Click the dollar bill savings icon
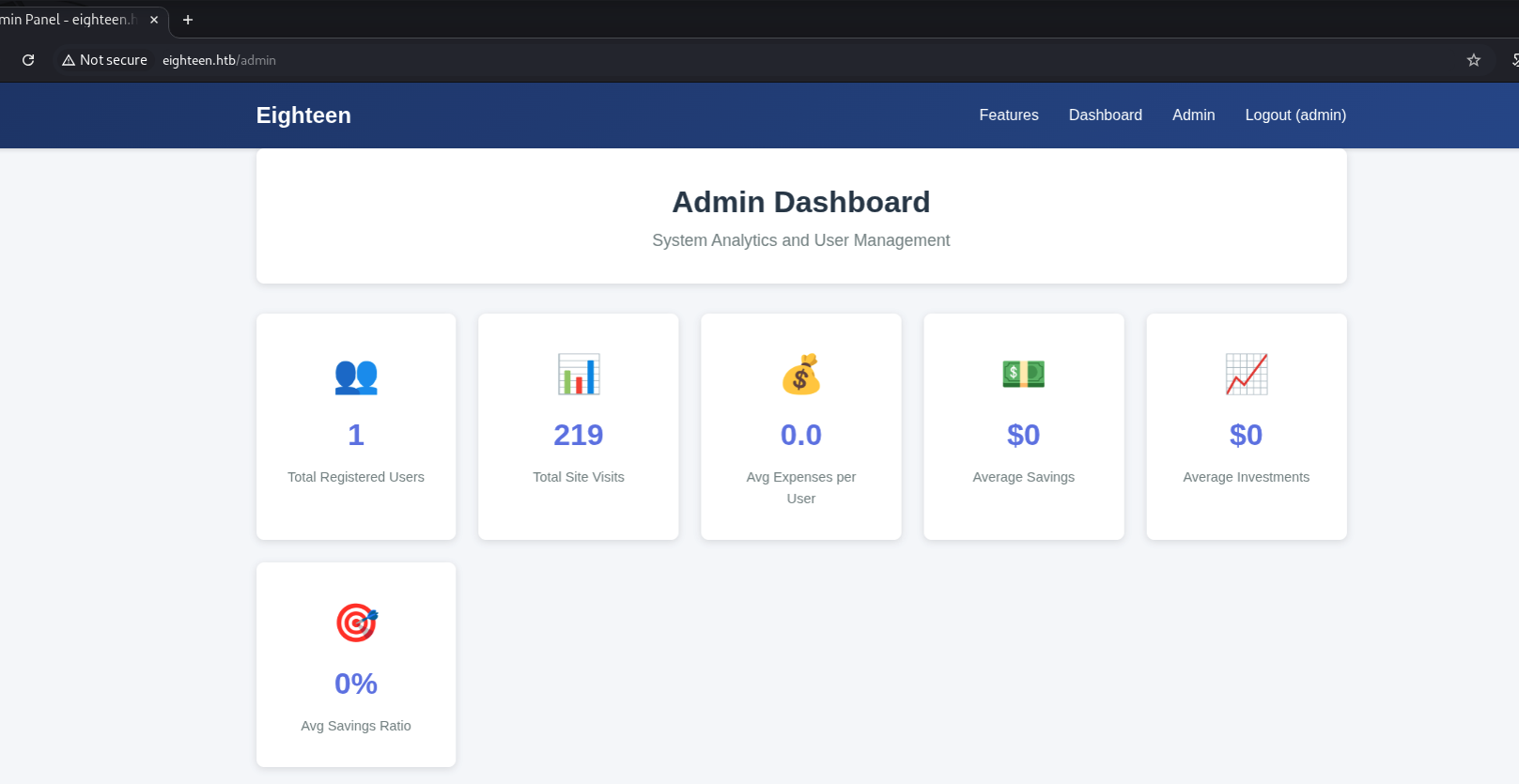The width and height of the screenshot is (1519, 784). pos(1023,374)
